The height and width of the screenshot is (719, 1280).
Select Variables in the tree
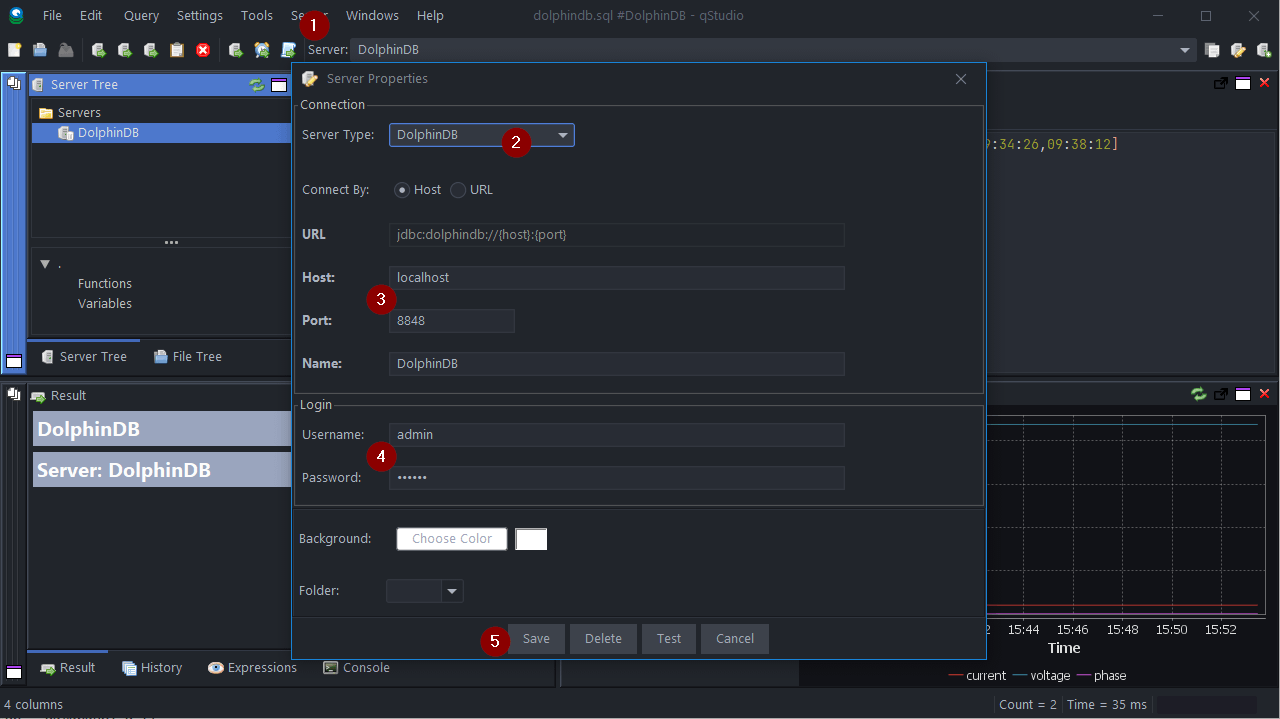[x=105, y=304]
